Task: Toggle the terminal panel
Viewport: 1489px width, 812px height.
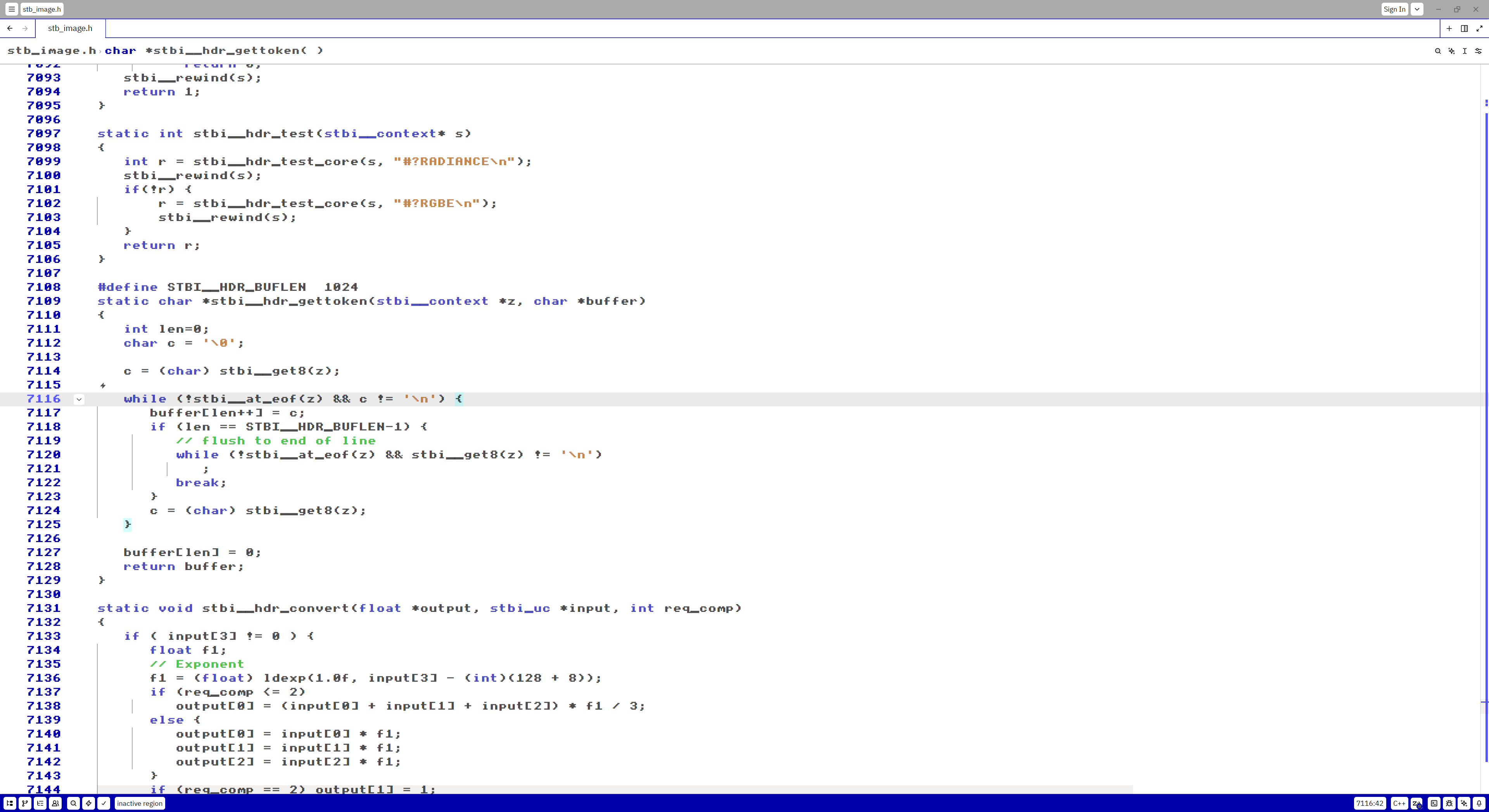Action: point(1434,803)
